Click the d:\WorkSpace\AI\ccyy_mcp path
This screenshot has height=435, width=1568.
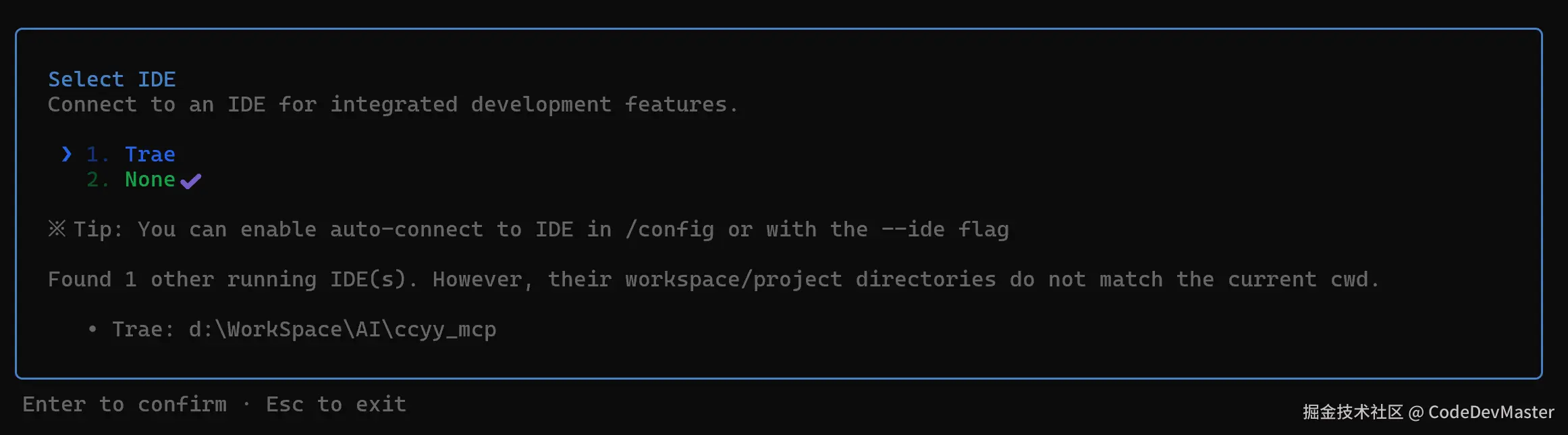[x=342, y=330]
